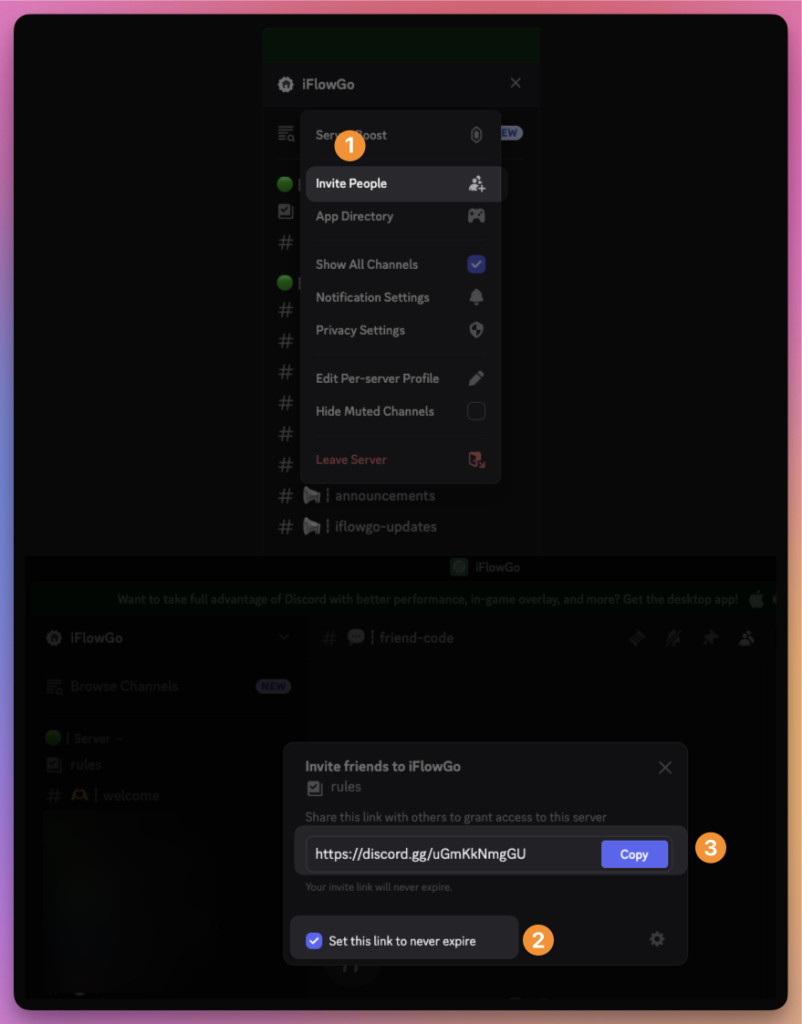Click the Leave Server door icon
The image size is (802, 1024).
476,460
